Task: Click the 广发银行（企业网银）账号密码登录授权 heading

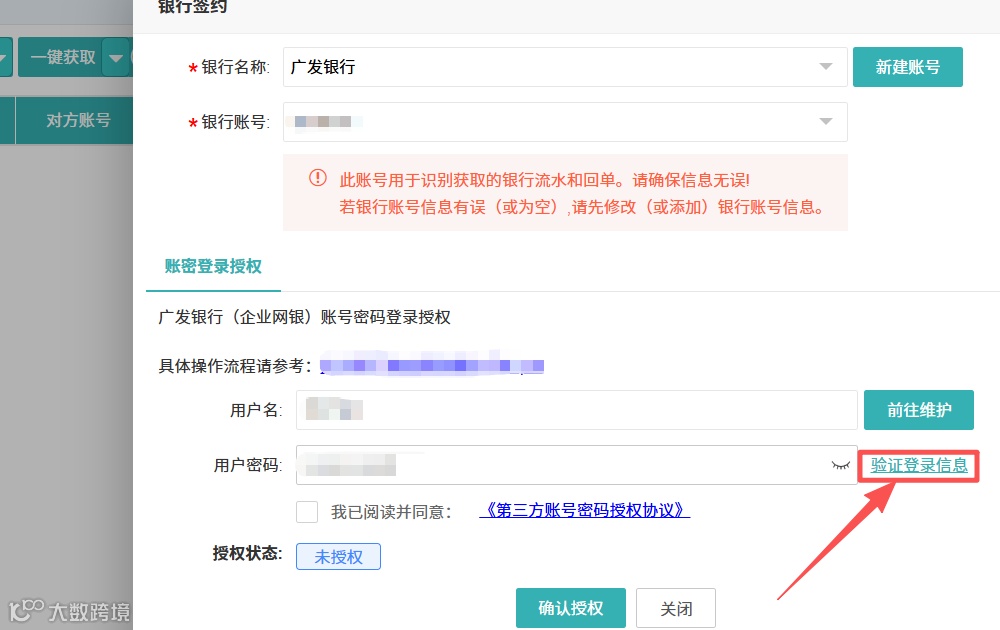Action: click(x=304, y=317)
